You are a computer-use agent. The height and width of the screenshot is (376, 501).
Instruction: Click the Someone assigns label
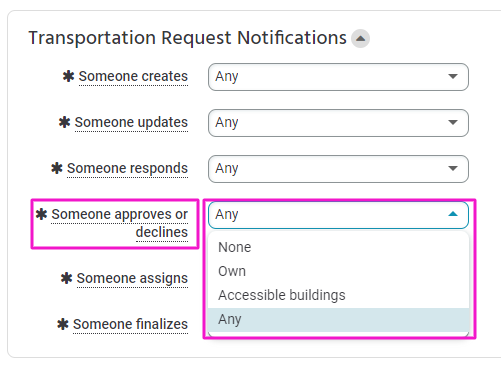[x=132, y=279]
